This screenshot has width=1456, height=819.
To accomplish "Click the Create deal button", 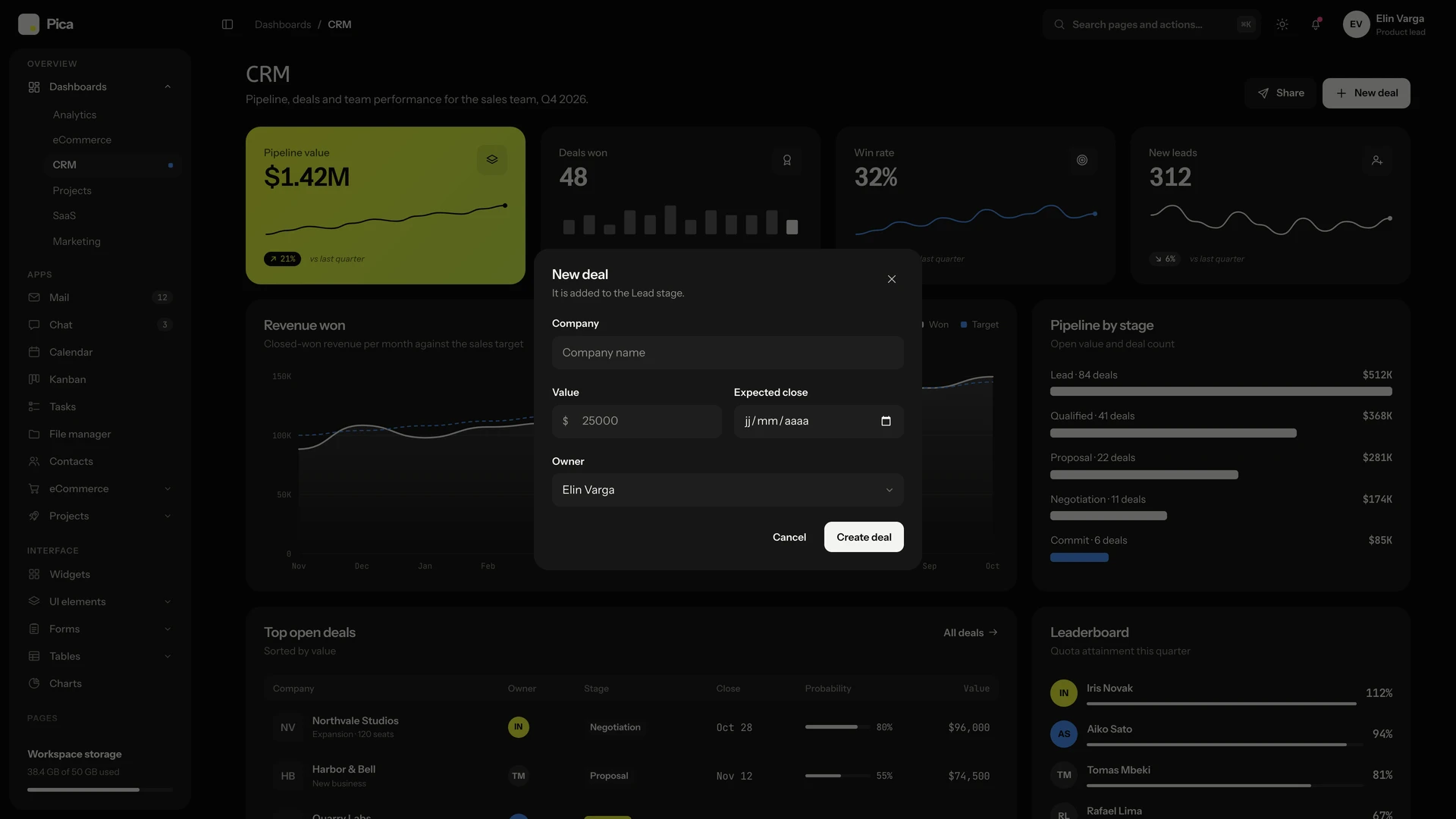I will [x=864, y=537].
